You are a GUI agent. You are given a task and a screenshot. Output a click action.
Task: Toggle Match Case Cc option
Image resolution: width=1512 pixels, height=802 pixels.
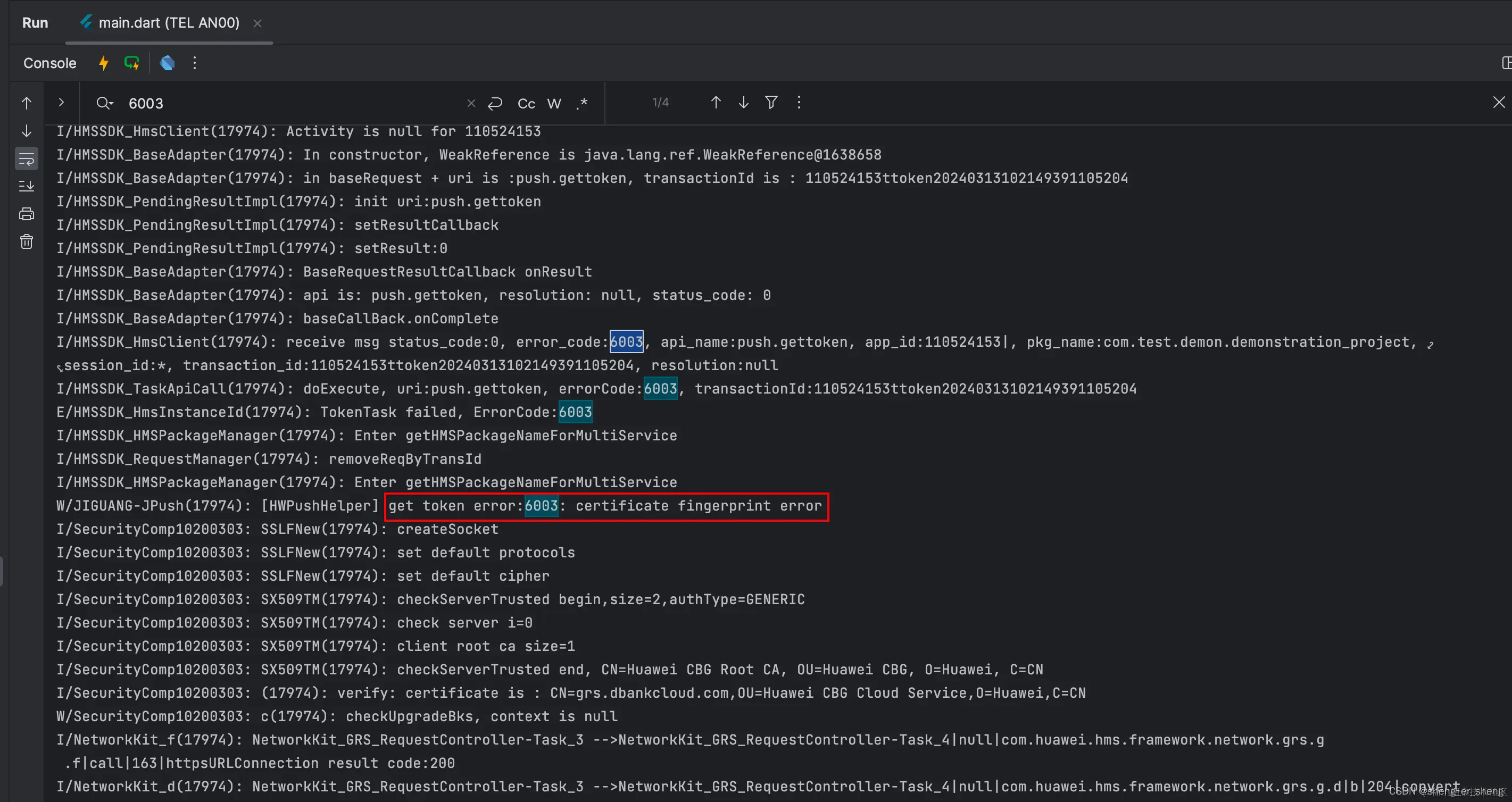pos(526,104)
